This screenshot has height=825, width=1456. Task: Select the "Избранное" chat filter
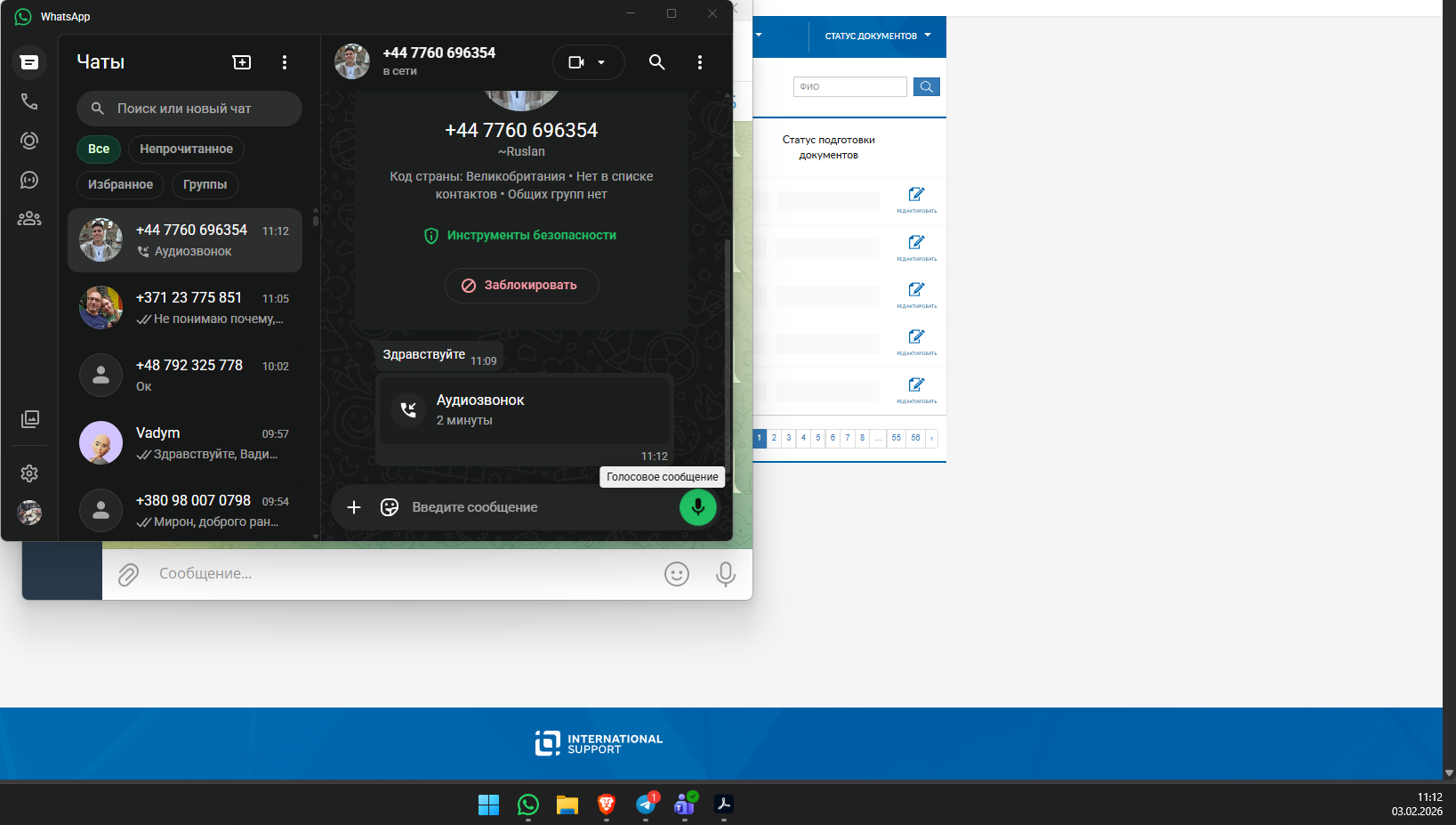tap(120, 185)
